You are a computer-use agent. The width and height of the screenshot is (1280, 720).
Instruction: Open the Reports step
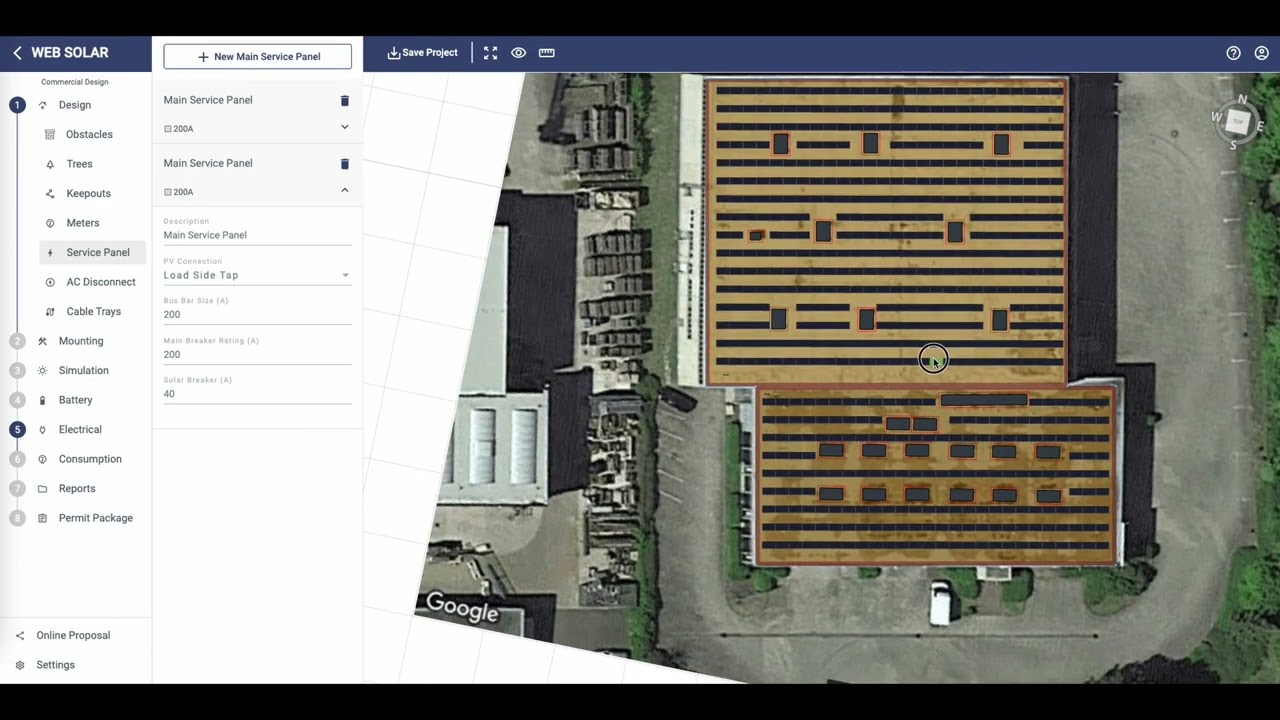[x=77, y=488]
